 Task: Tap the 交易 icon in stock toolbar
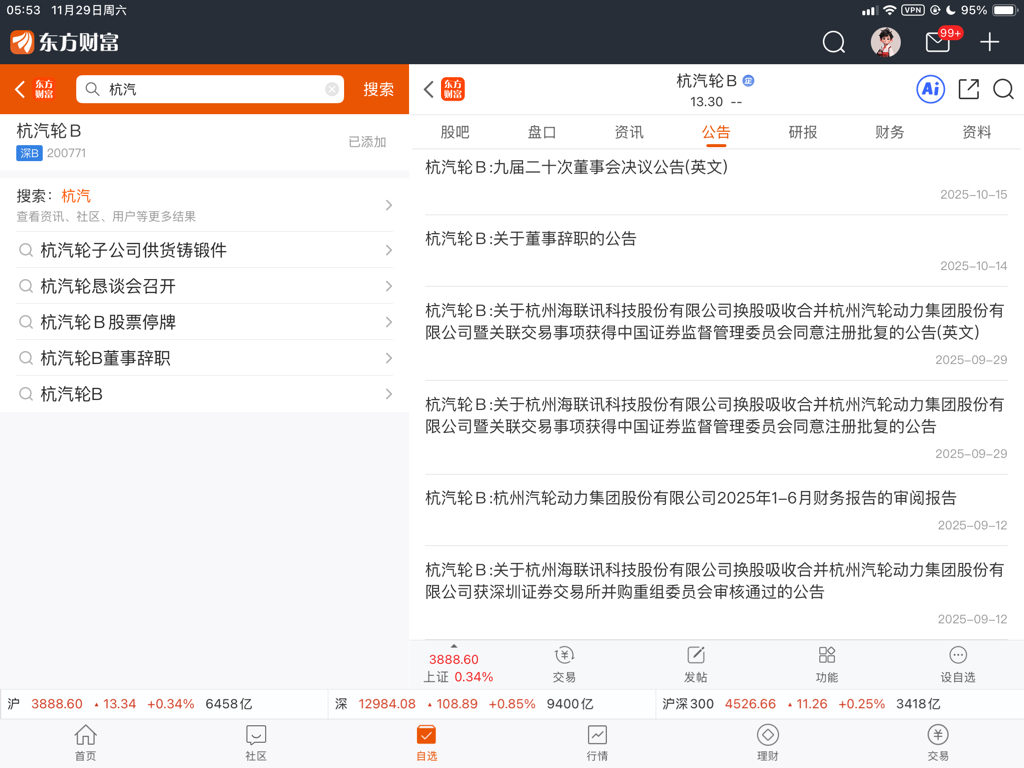tap(564, 664)
